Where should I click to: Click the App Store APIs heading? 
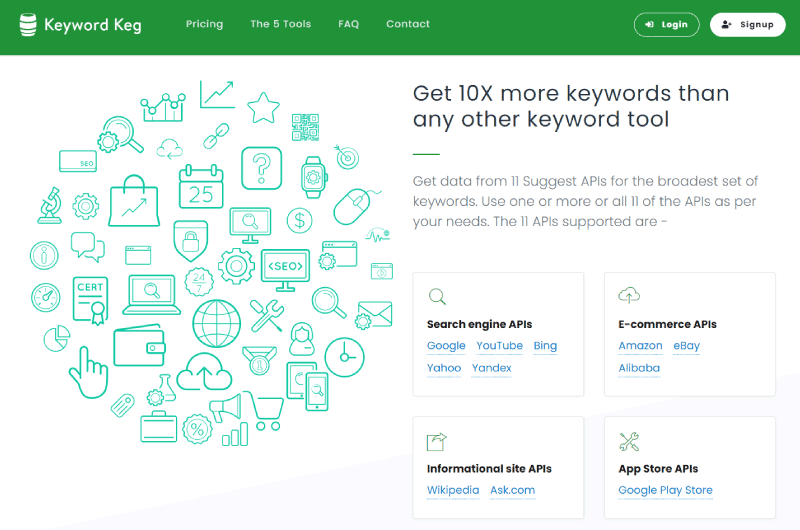[x=658, y=469]
